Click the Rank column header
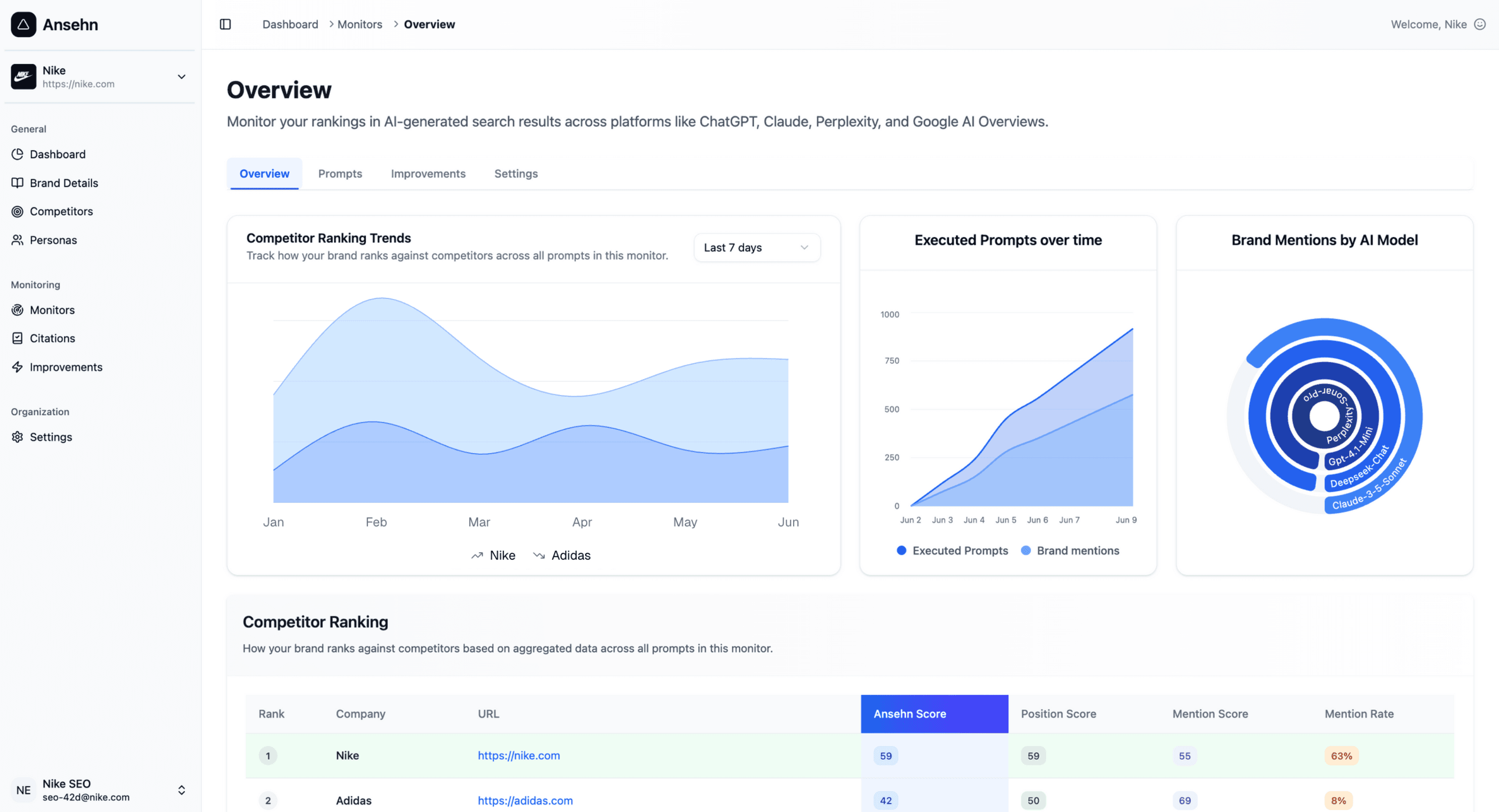The height and width of the screenshot is (812, 1499). tap(272, 714)
